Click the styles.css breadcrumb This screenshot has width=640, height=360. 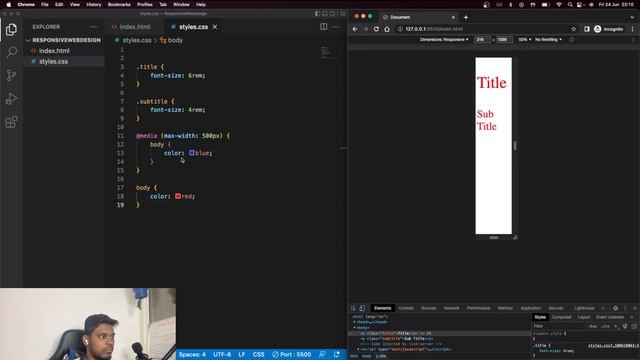[137, 40]
